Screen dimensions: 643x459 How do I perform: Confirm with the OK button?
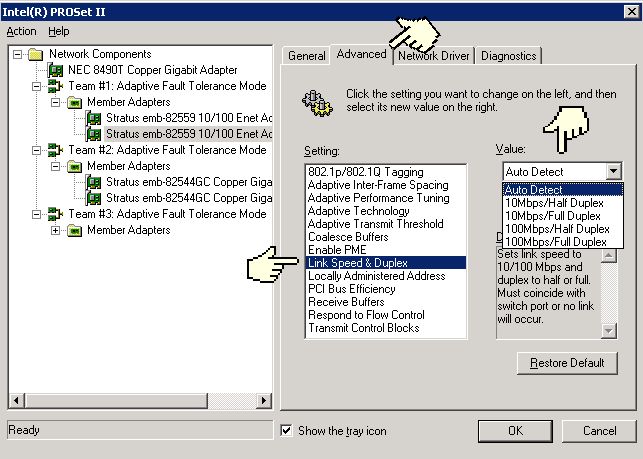coord(515,431)
